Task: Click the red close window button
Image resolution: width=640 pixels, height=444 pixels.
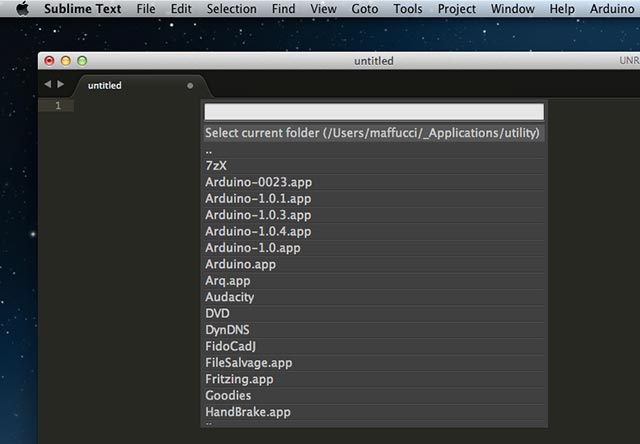Action: tap(49, 61)
